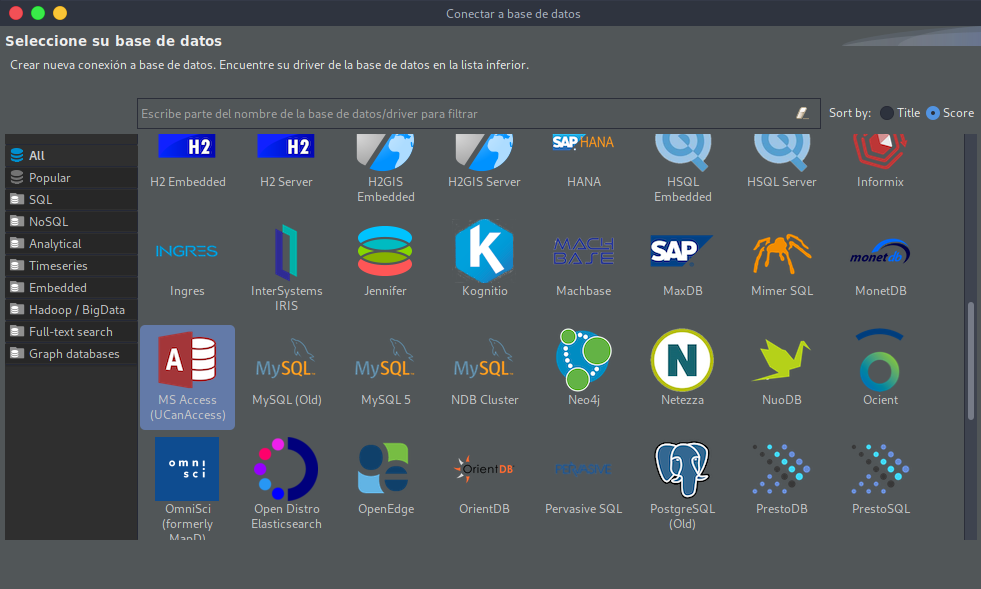
Task: Select Full-text search category
Action: (71, 332)
